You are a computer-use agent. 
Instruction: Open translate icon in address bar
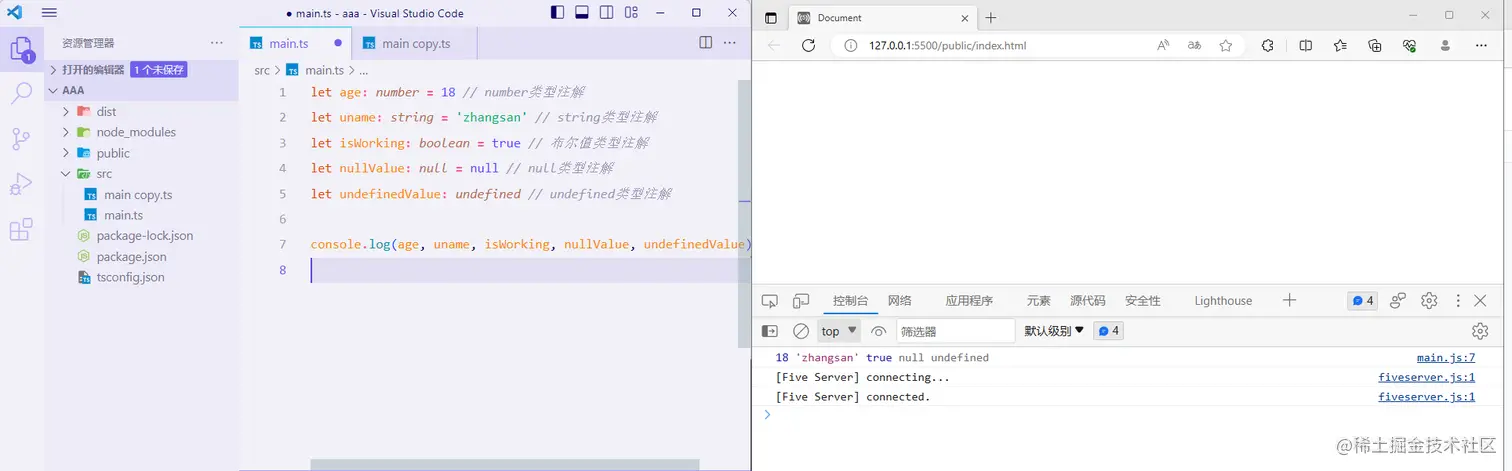click(1194, 45)
